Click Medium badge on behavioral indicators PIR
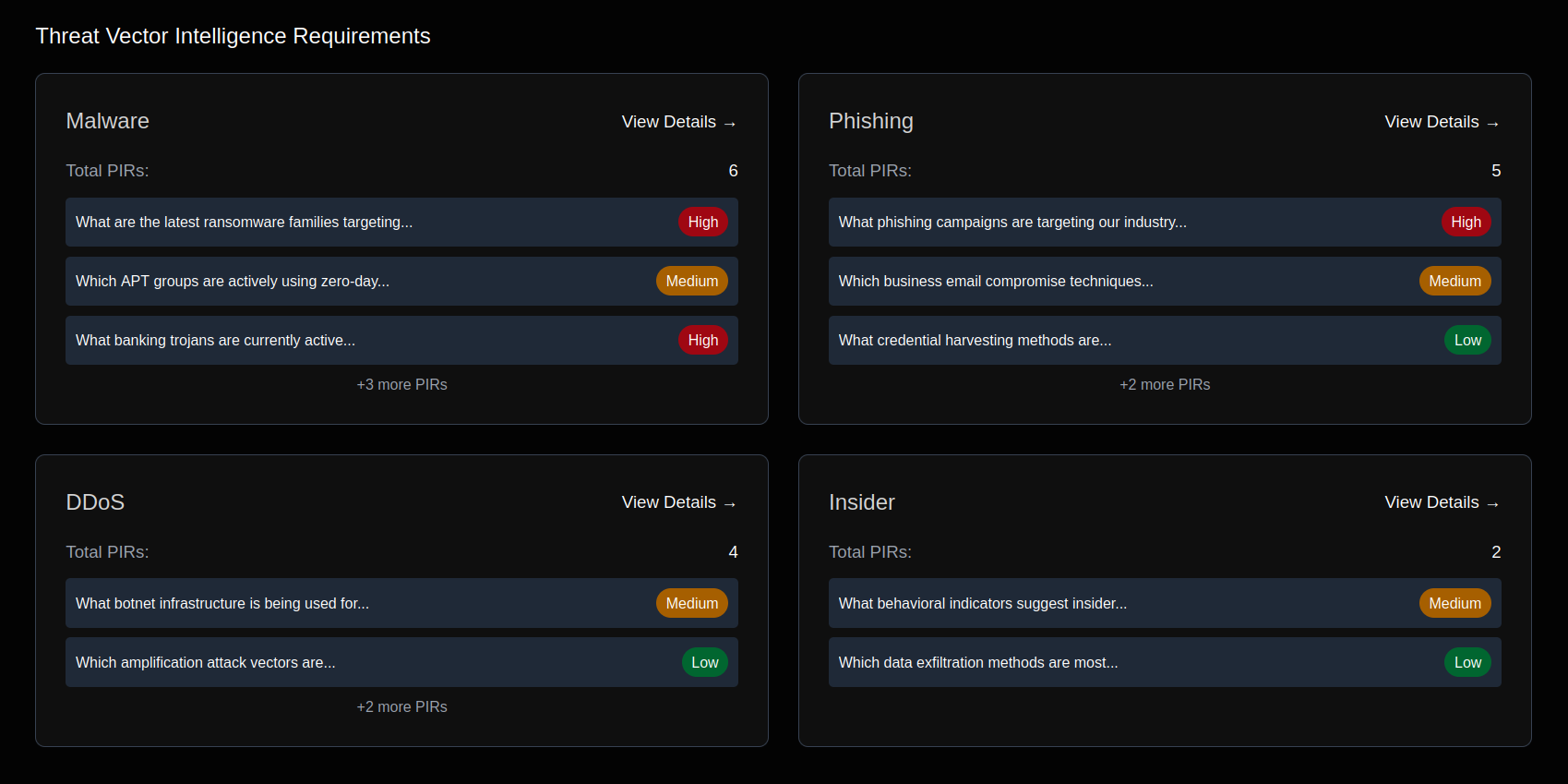Image resolution: width=1568 pixels, height=784 pixels. (1454, 604)
